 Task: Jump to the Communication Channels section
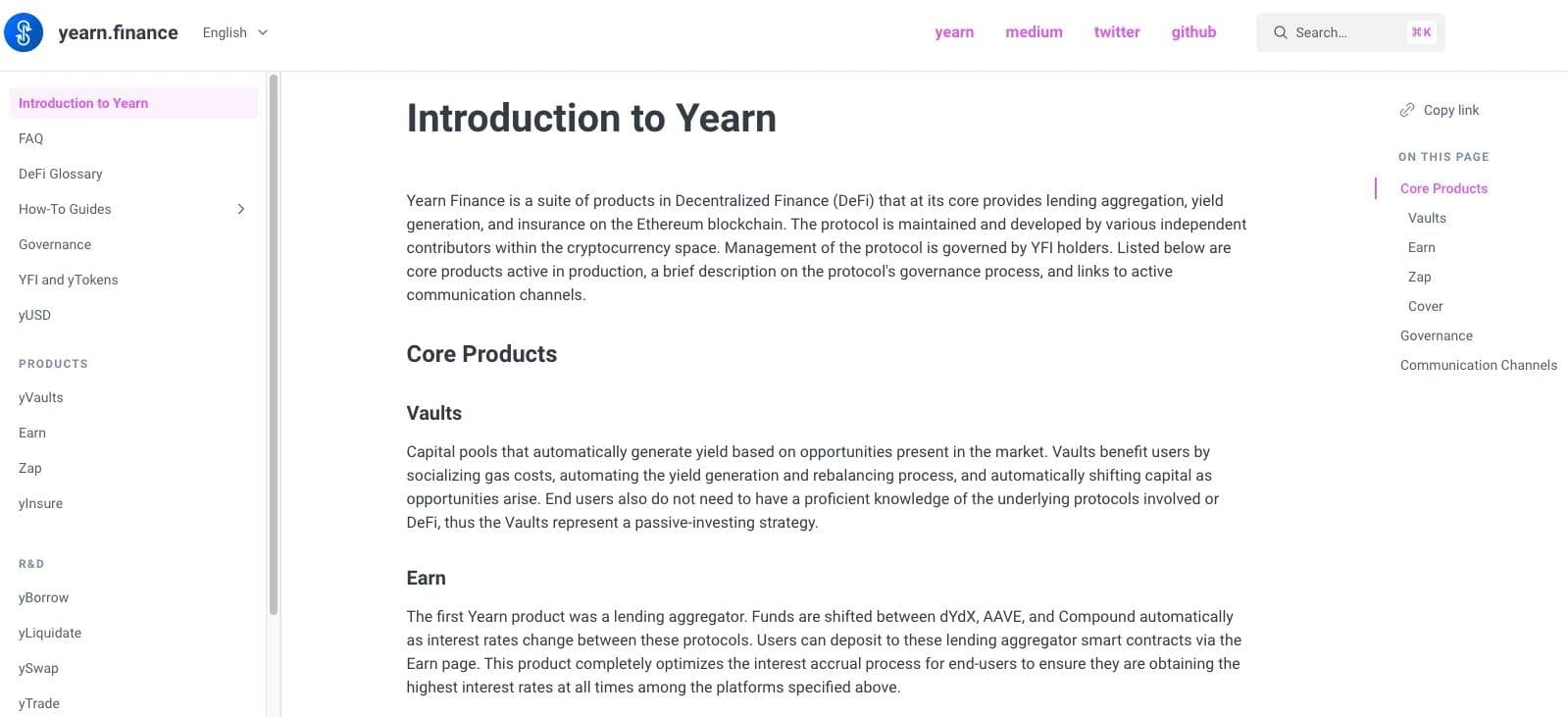pyautogui.click(x=1478, y=365)
